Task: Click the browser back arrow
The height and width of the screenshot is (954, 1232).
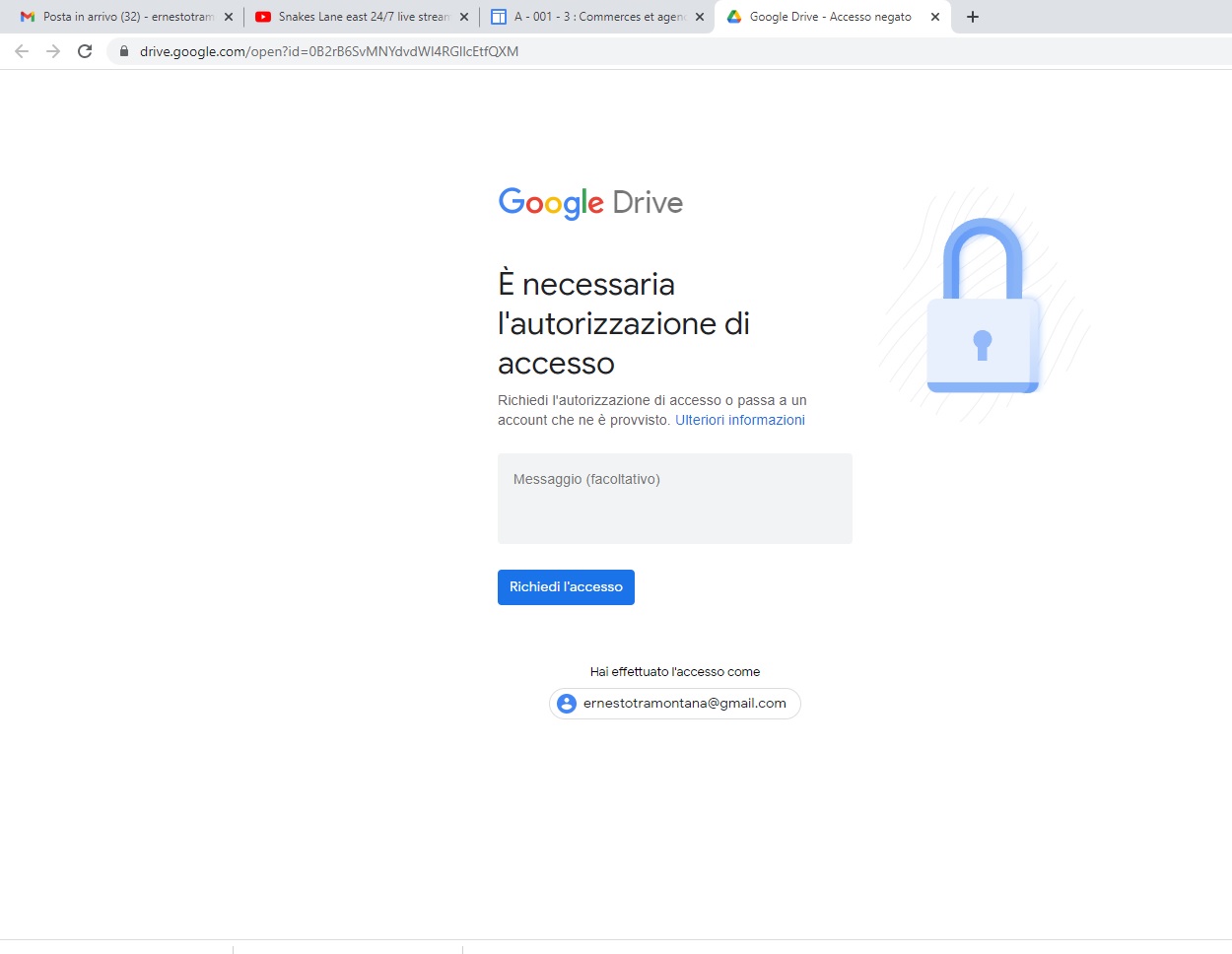Action: pos(22,51)
